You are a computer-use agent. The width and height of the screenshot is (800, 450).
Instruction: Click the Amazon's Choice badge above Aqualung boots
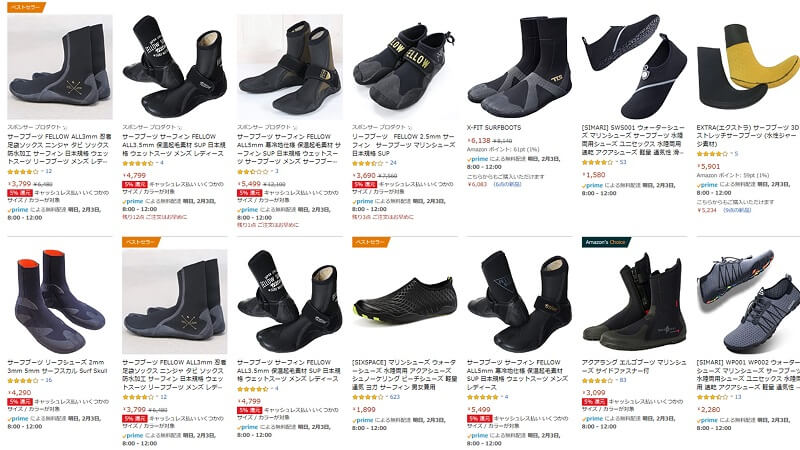coord(606,242)
